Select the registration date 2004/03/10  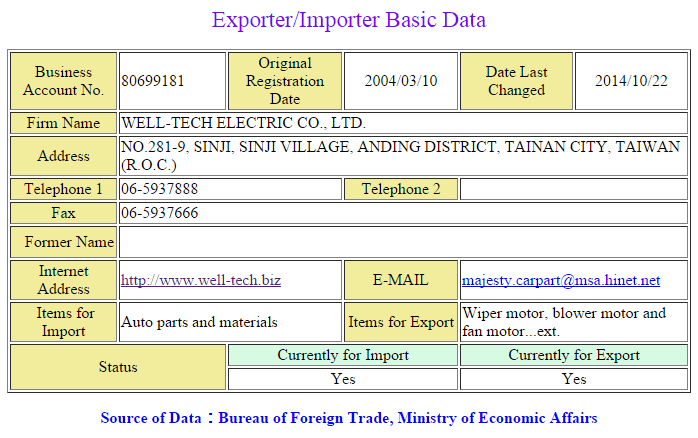click(x=401, y=81)
